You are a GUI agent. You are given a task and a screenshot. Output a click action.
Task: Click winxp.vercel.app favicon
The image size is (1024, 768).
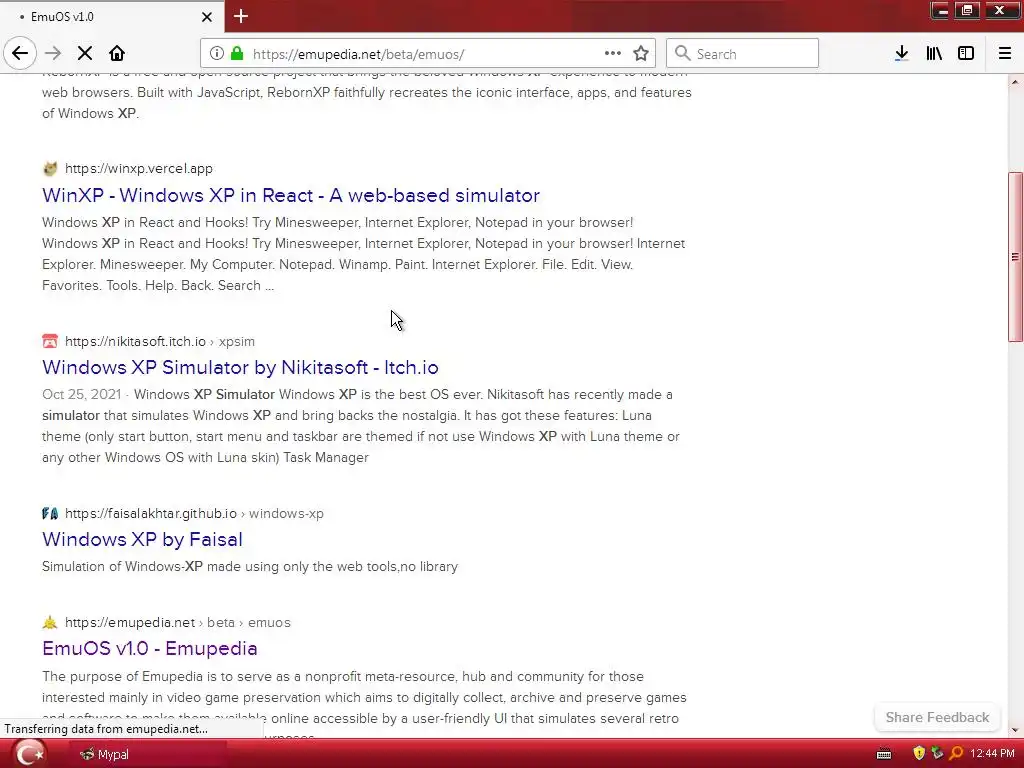[50, 168]
